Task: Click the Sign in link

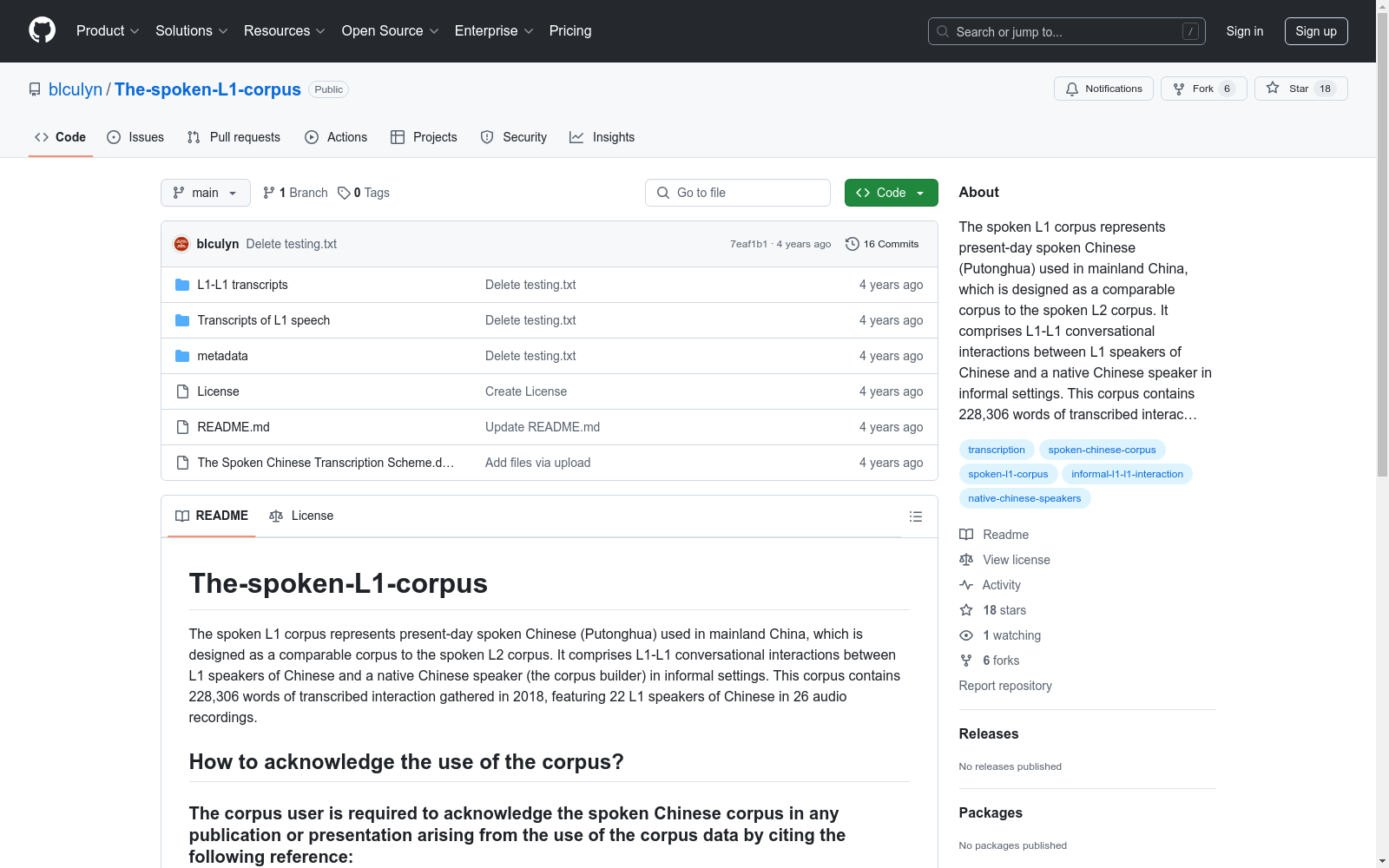Action: click(1245, 31)
